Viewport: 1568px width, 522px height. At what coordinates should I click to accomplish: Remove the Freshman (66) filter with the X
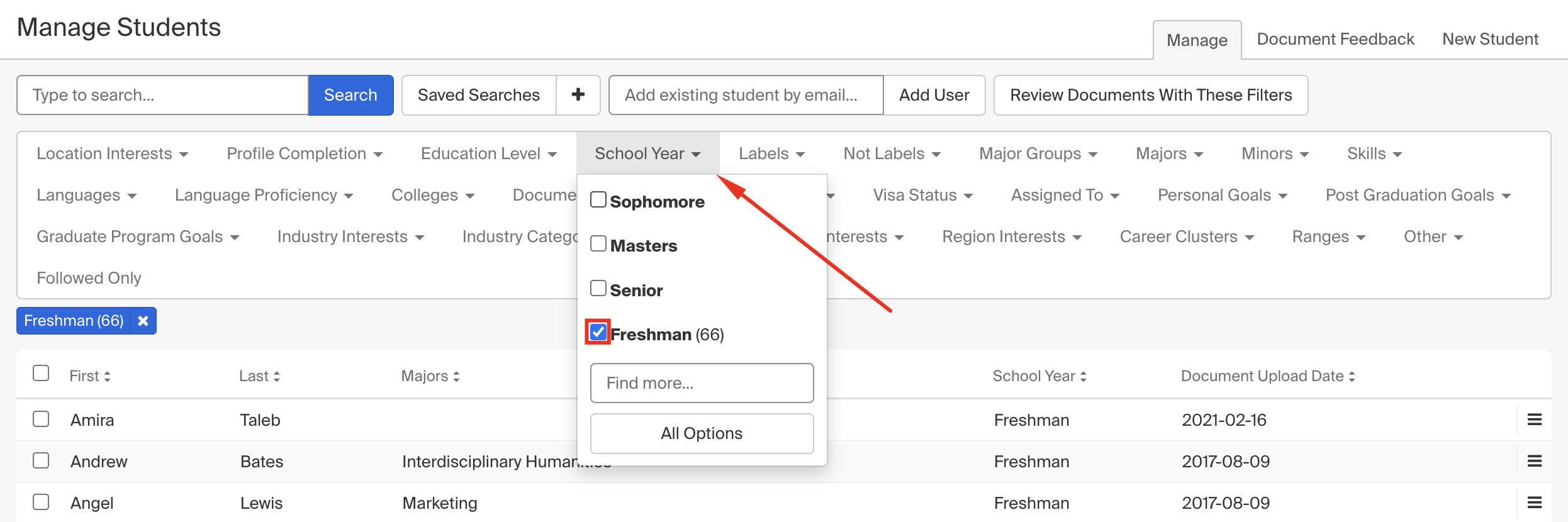click(143, 321)
